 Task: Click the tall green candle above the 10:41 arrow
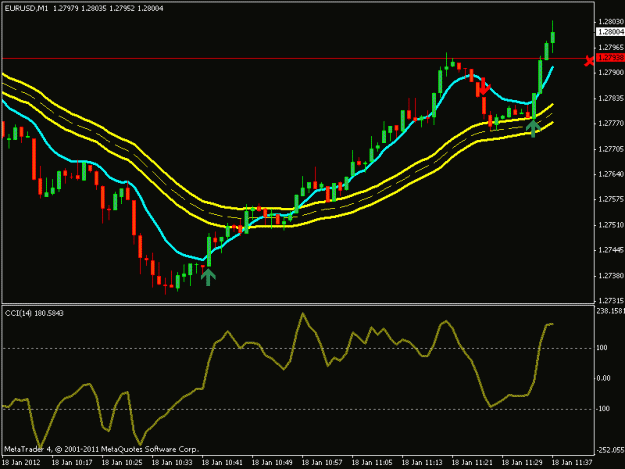coord(209,251)
